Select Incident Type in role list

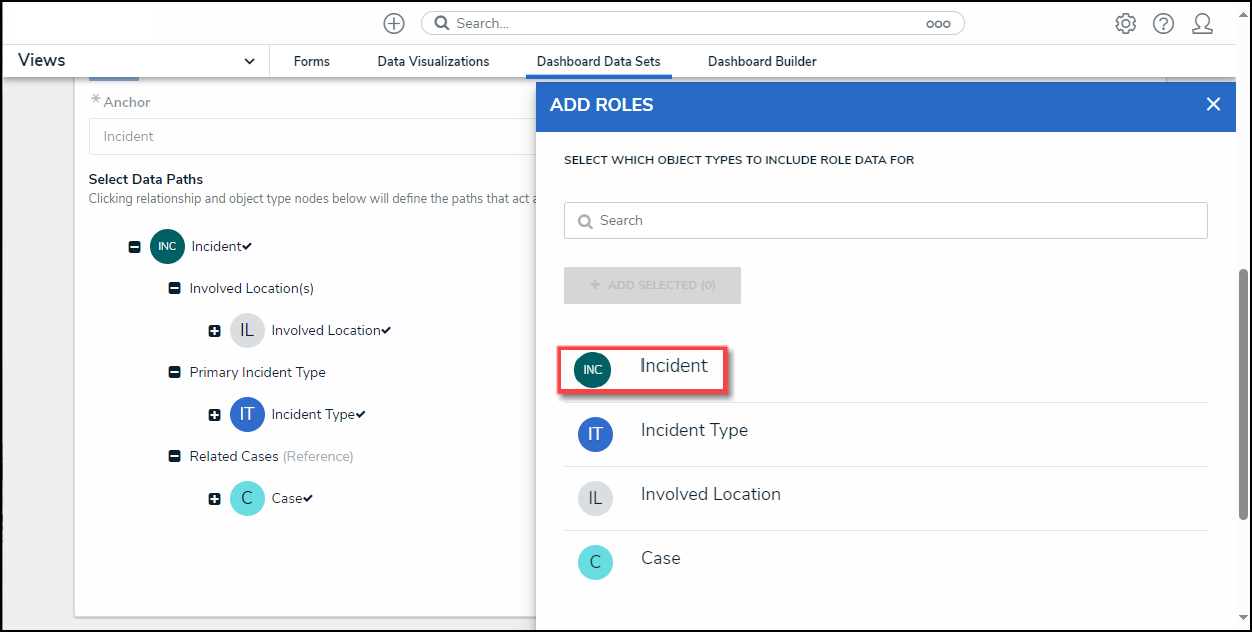click(694, 431)
